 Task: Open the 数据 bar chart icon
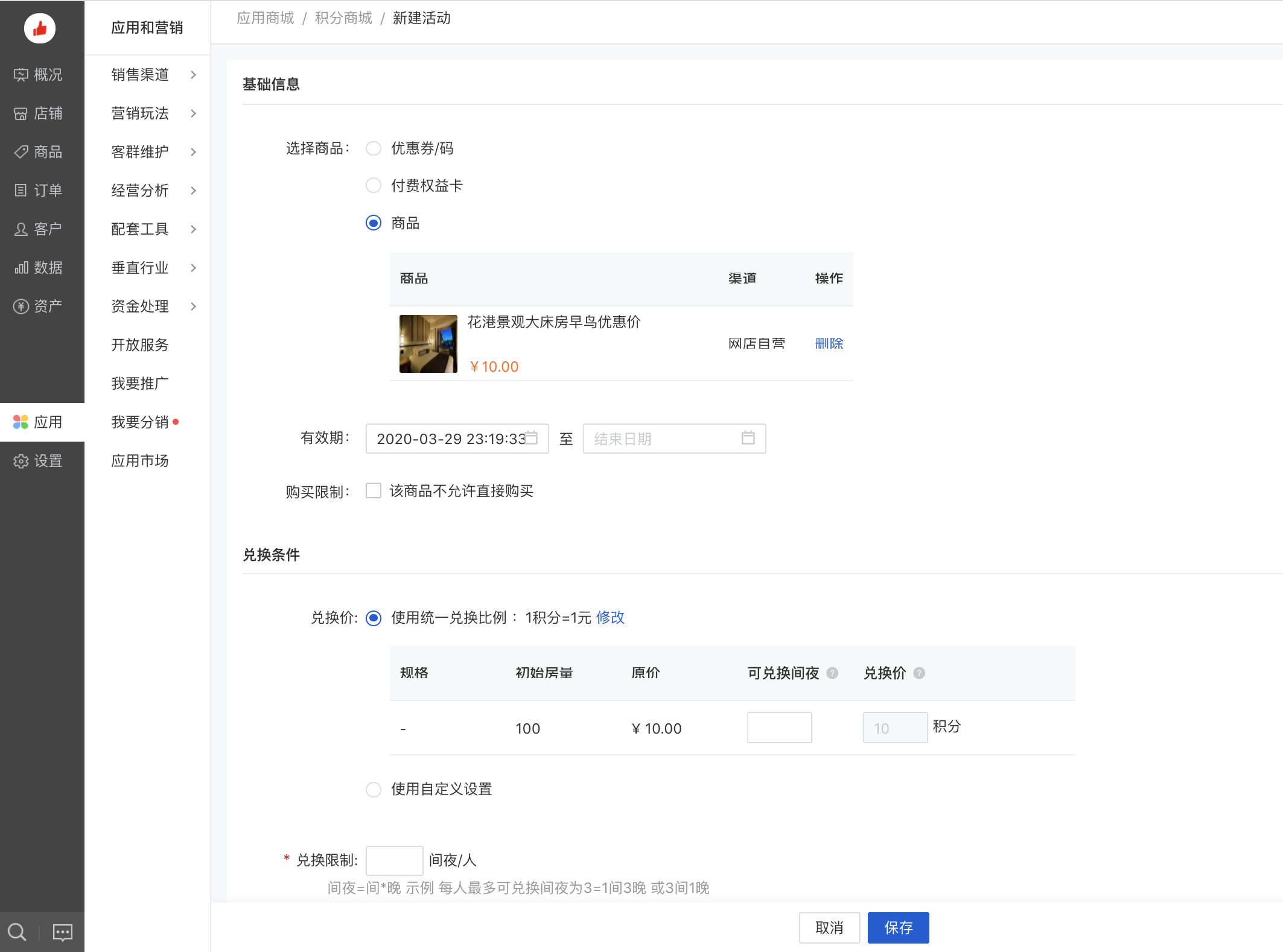pyautogui.click(x=21, y=267)
